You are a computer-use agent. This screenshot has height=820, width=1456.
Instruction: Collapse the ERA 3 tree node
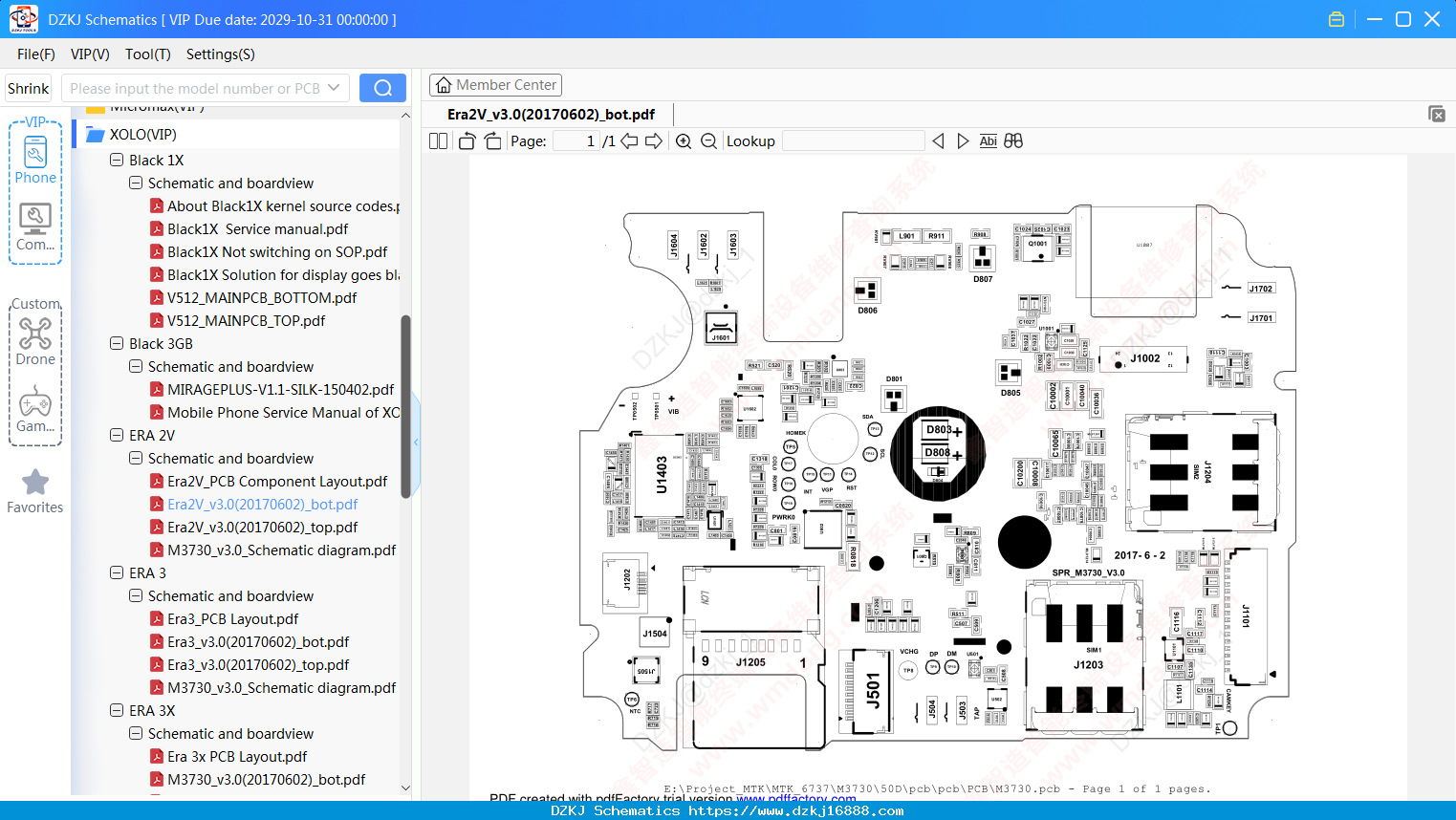117,573
